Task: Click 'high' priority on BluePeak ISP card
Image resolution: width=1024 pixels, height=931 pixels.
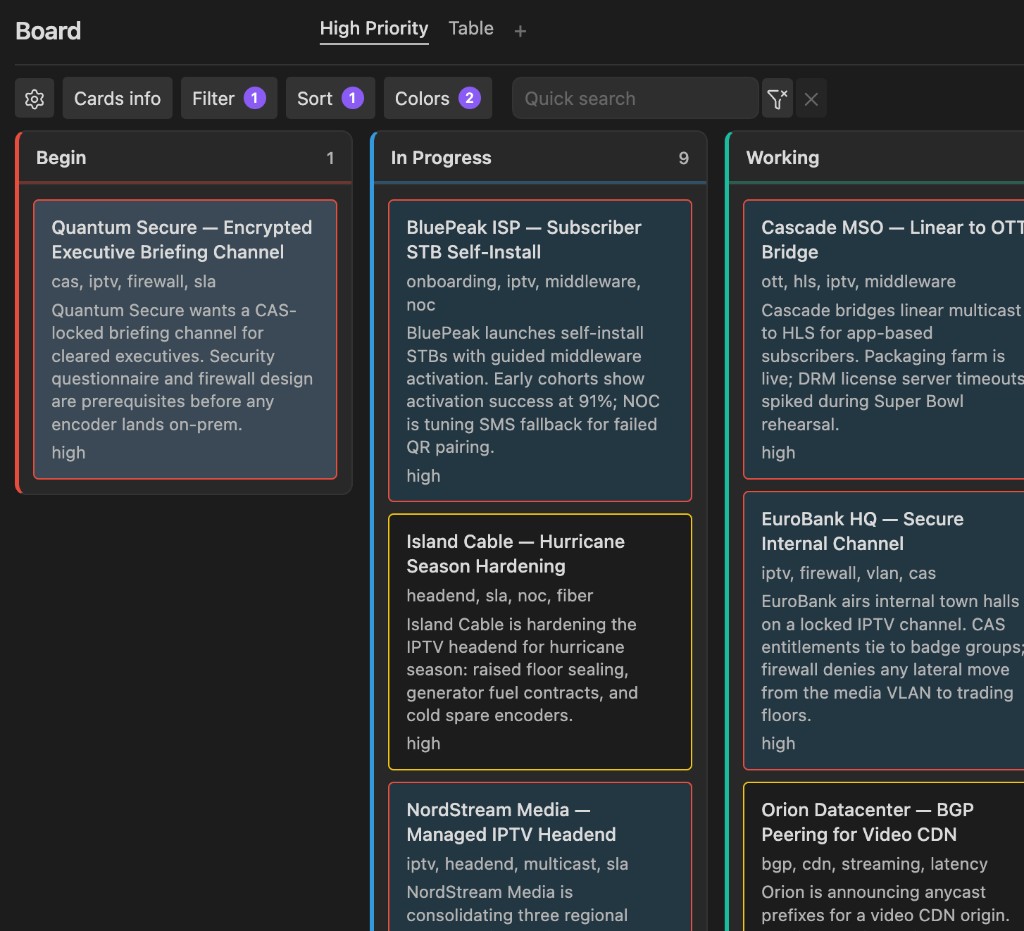Action: tap(423, 476)
